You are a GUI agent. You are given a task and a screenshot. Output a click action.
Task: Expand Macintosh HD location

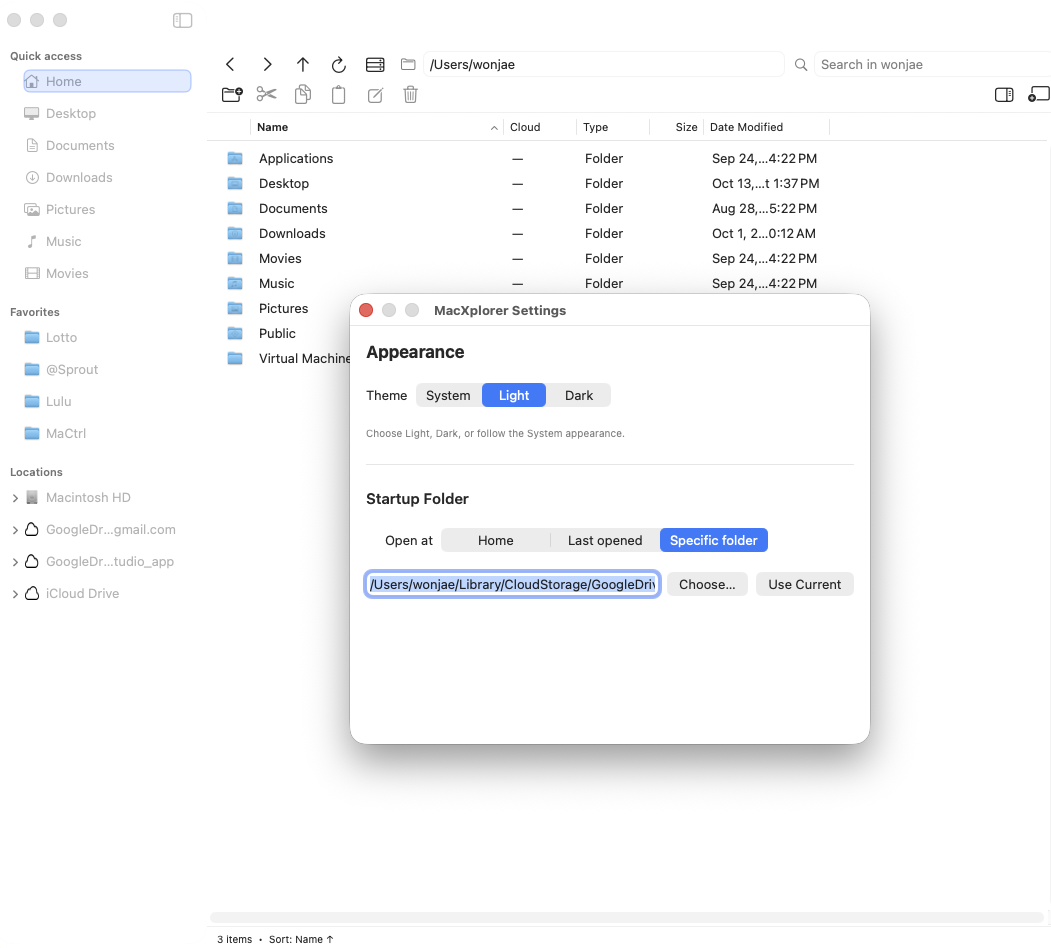[15, 498]
